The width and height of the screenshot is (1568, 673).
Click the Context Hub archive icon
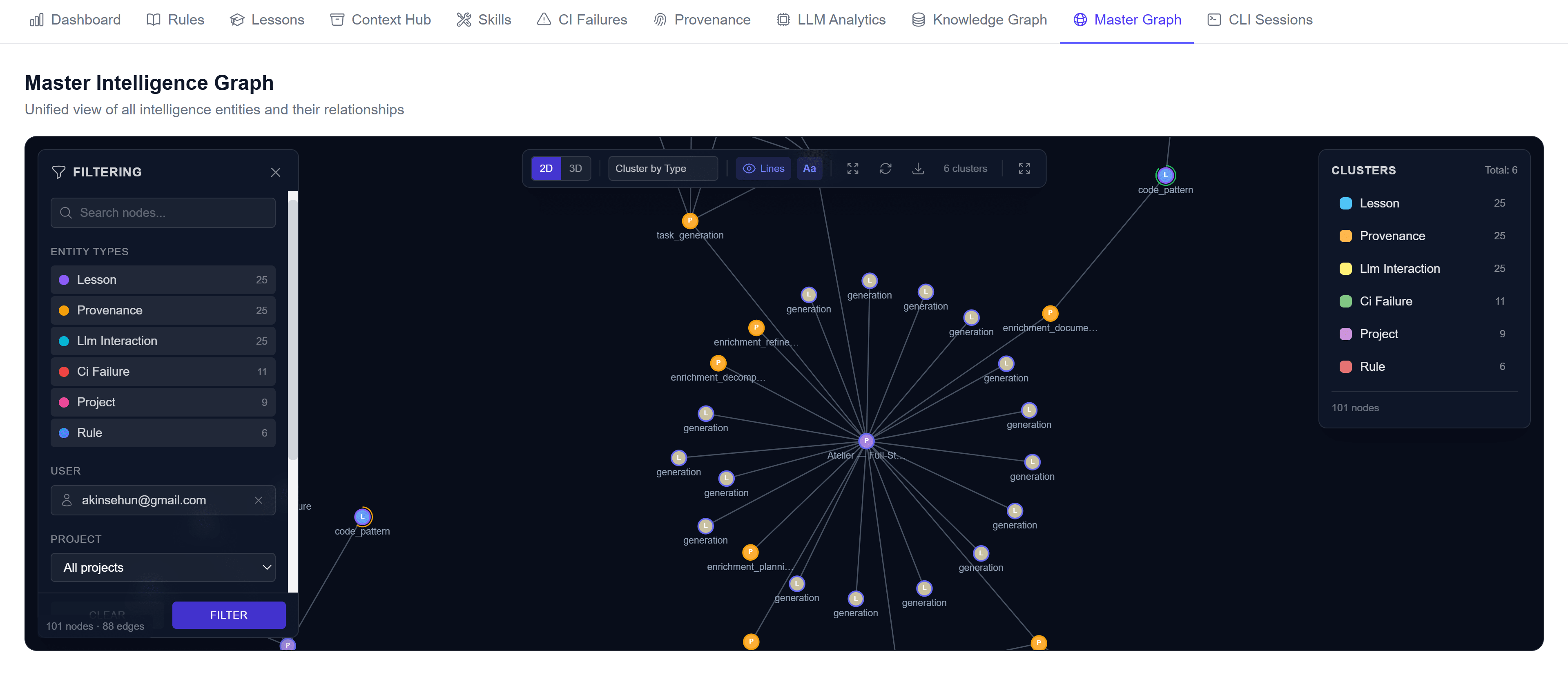[x=337, y=20]
